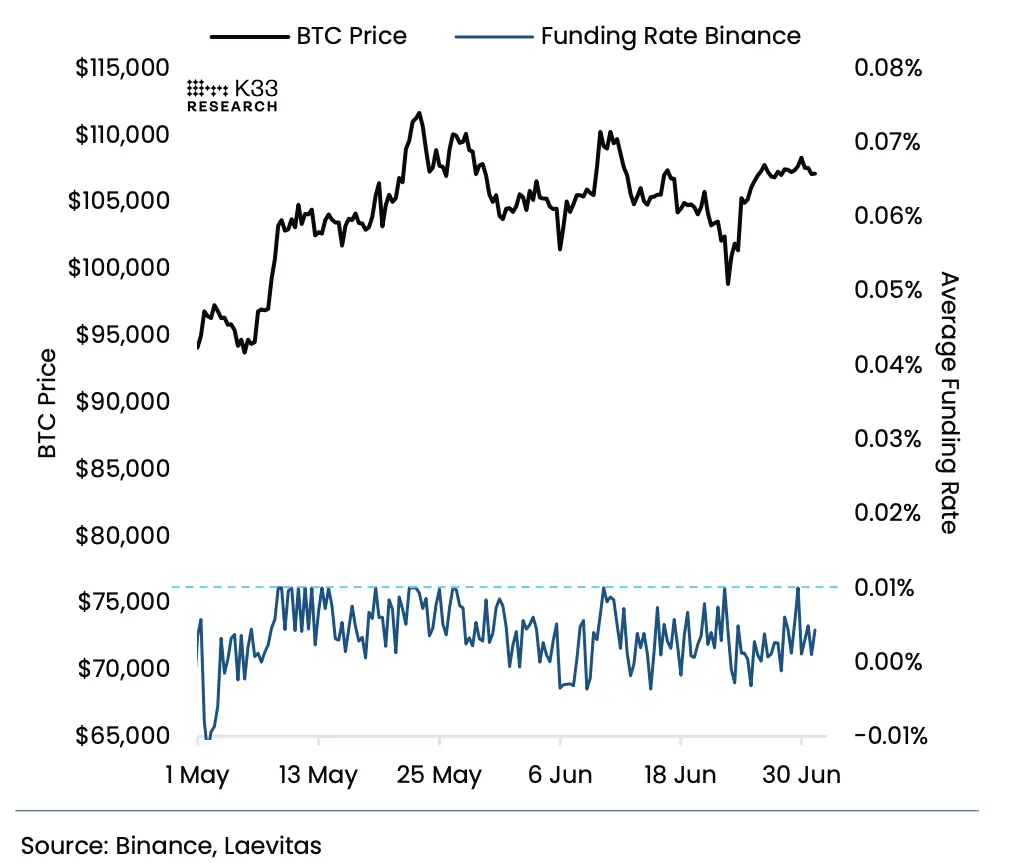Click the 1 May date label
Viewport: 1032px width, 868px height.
pos(196,775)
